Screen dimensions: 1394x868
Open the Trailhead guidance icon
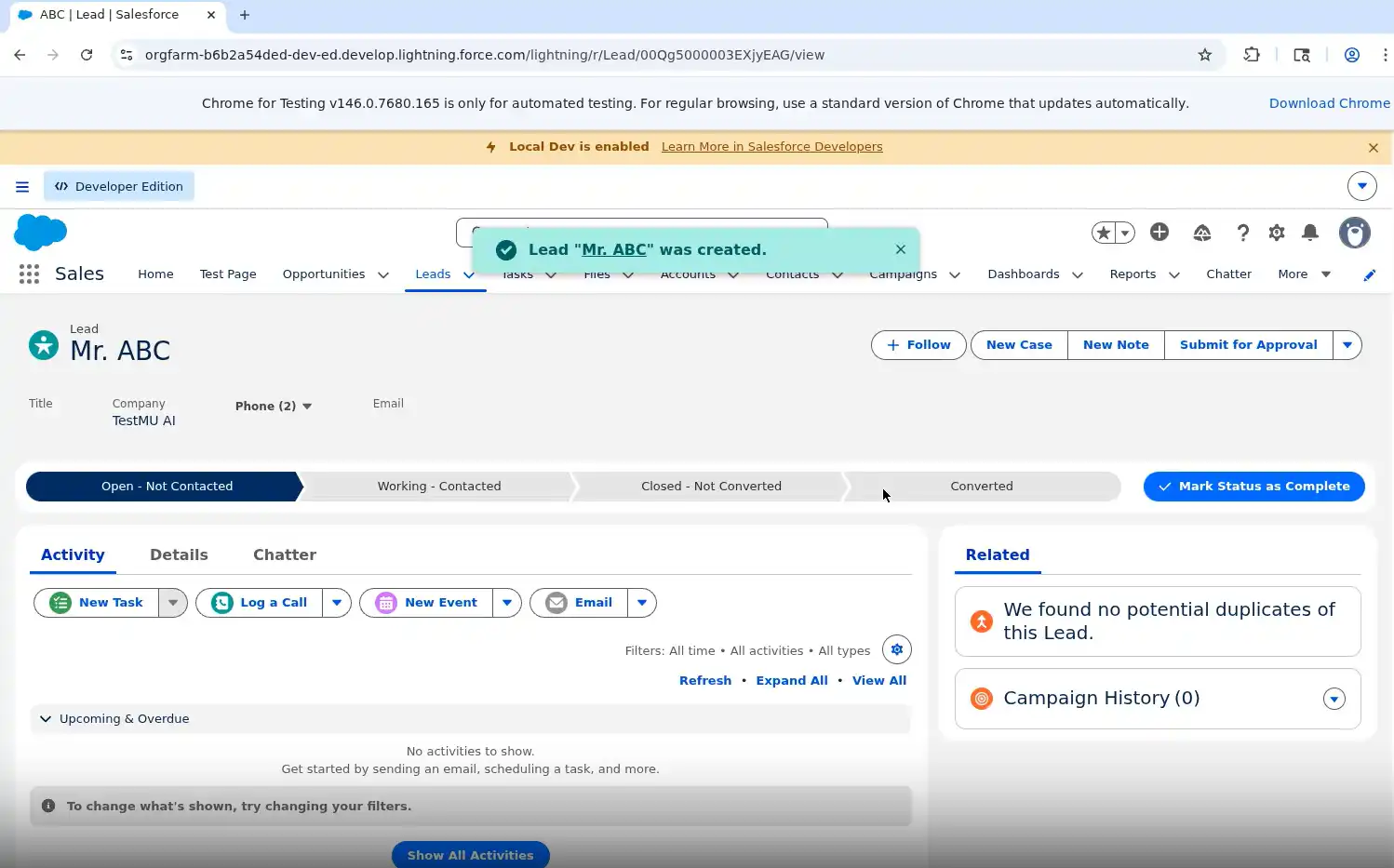[1202, 233]
